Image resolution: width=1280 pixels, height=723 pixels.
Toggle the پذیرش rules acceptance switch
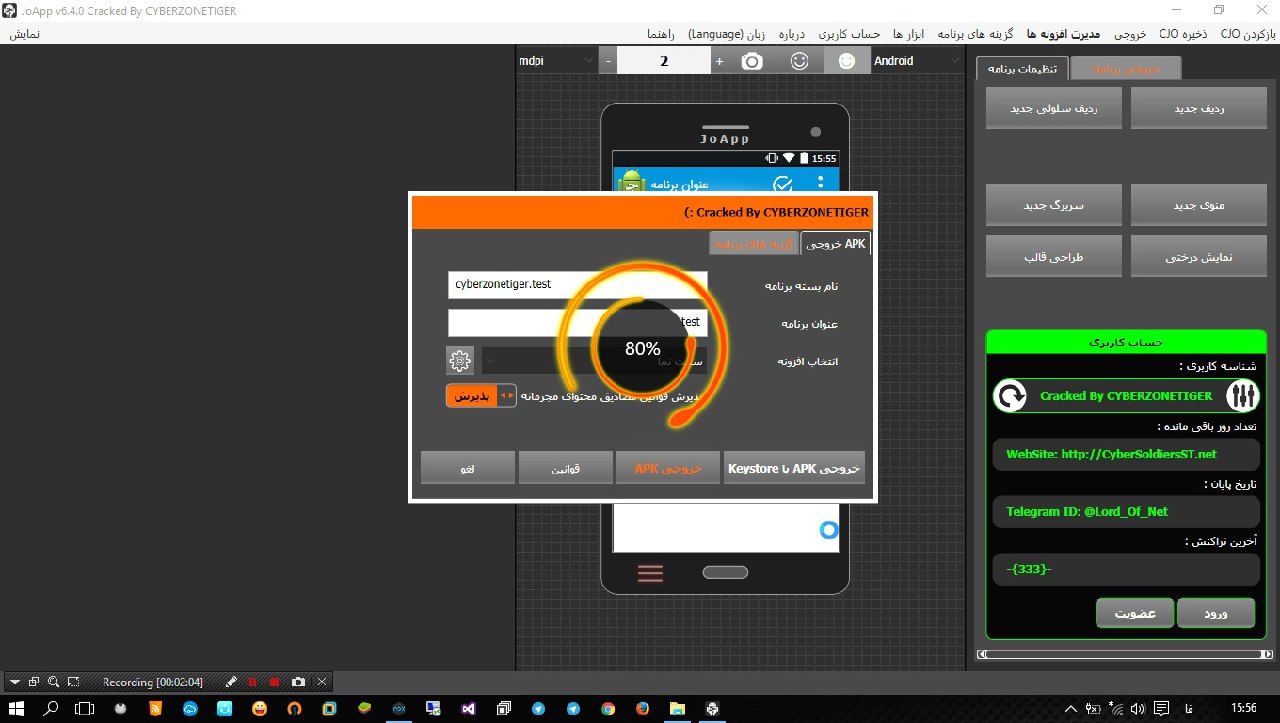pyautogui.click(x=481, y=396)
